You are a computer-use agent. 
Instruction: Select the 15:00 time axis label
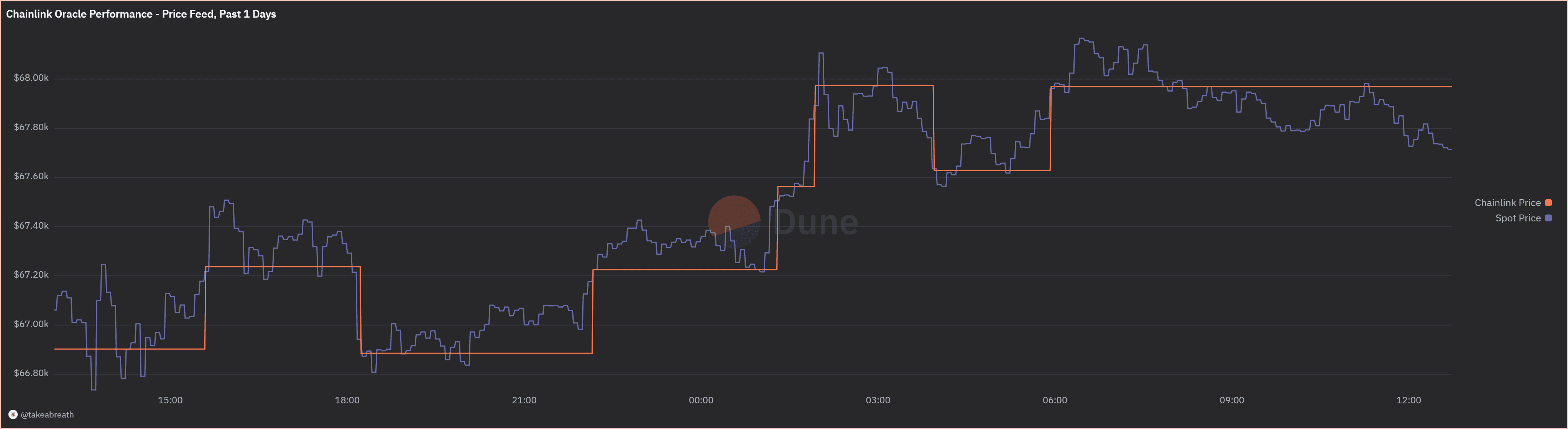click(x=170, y=400)
